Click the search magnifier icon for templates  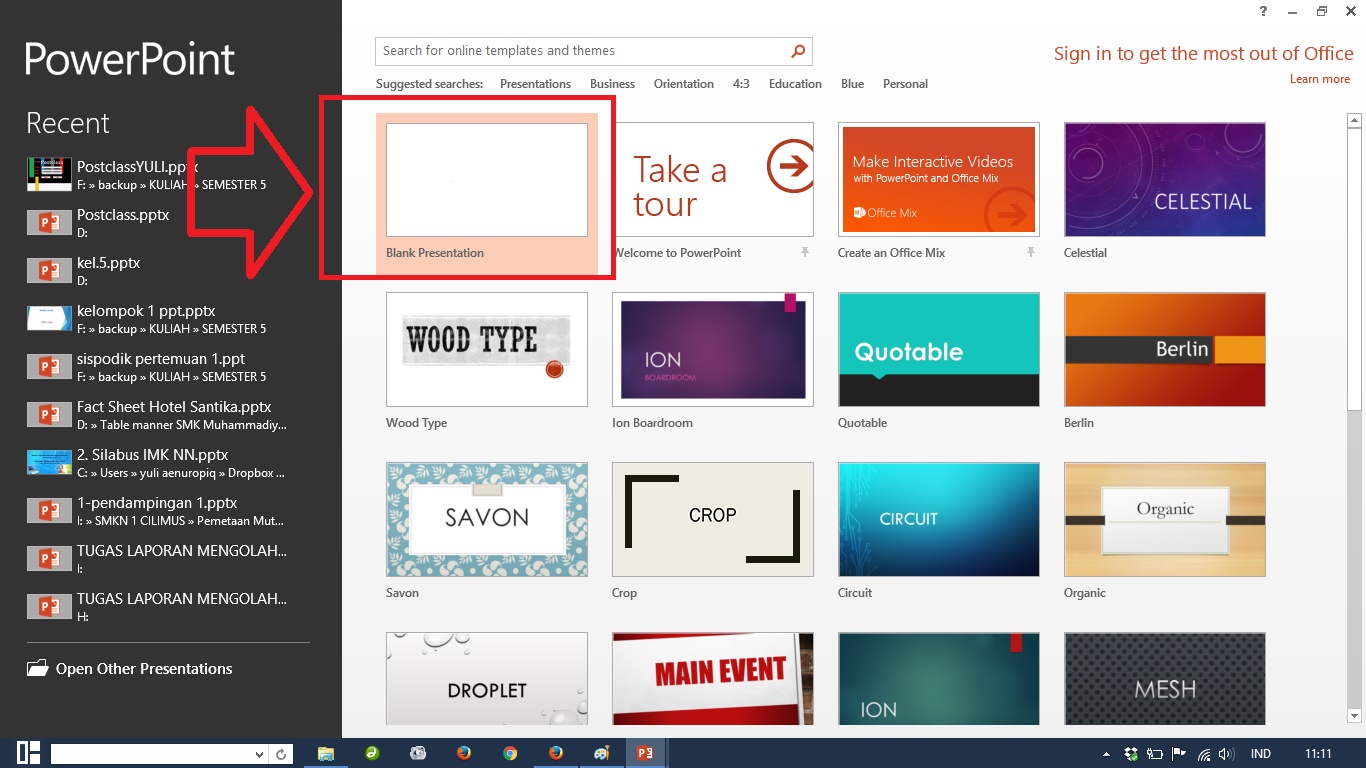(x=798, y=51)
